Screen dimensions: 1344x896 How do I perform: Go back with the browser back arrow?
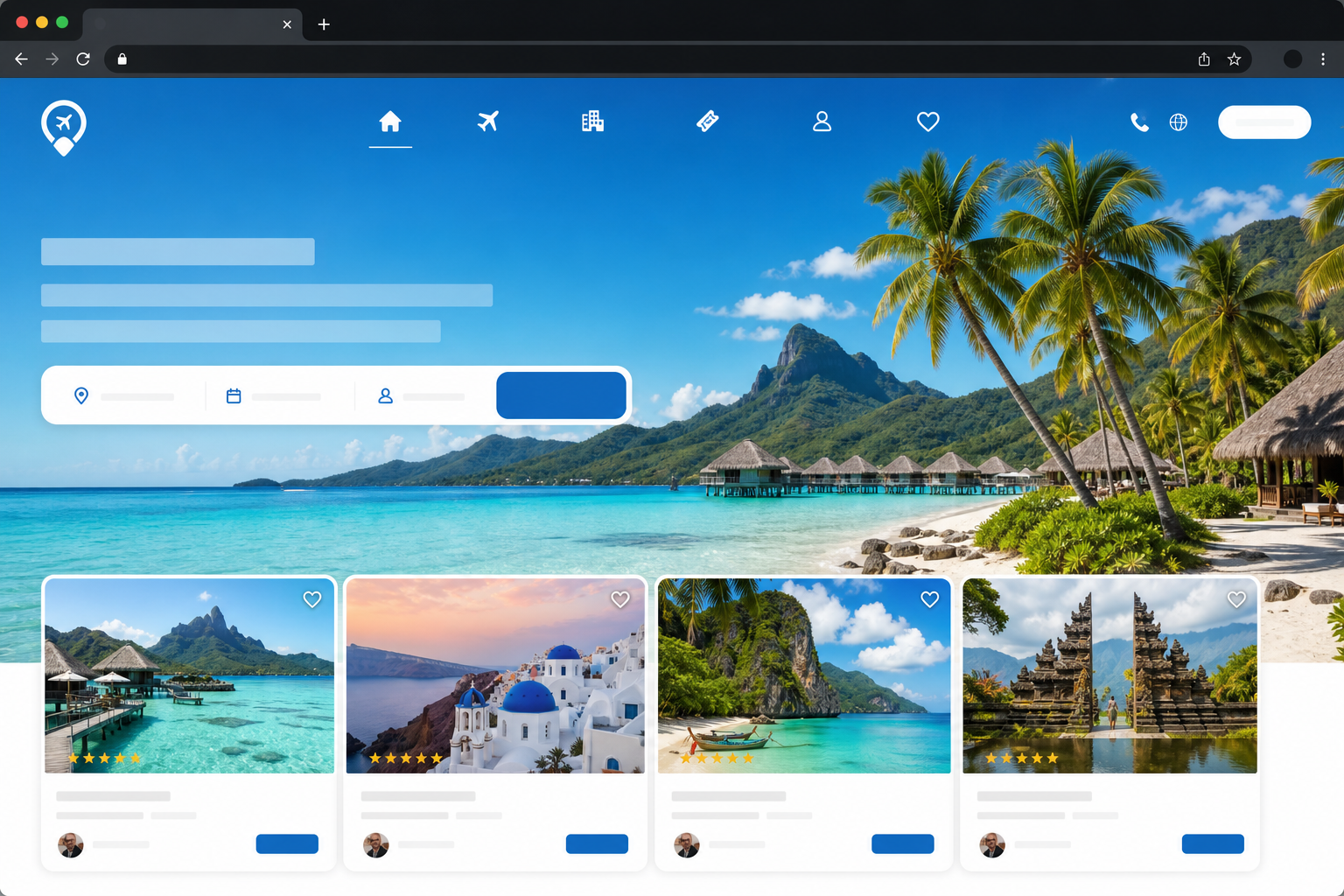22,59
